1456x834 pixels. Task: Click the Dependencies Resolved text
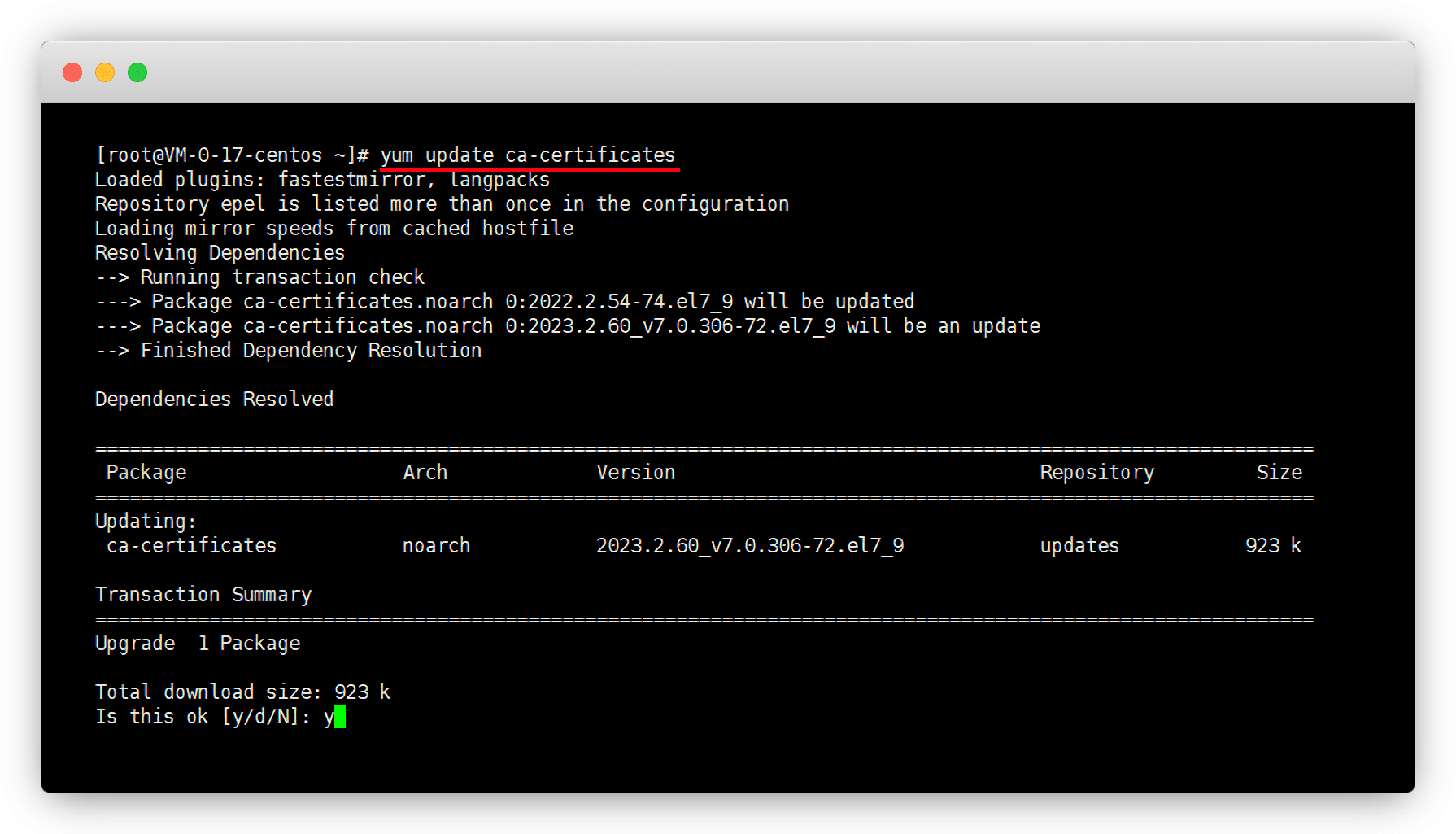[214, 400]
